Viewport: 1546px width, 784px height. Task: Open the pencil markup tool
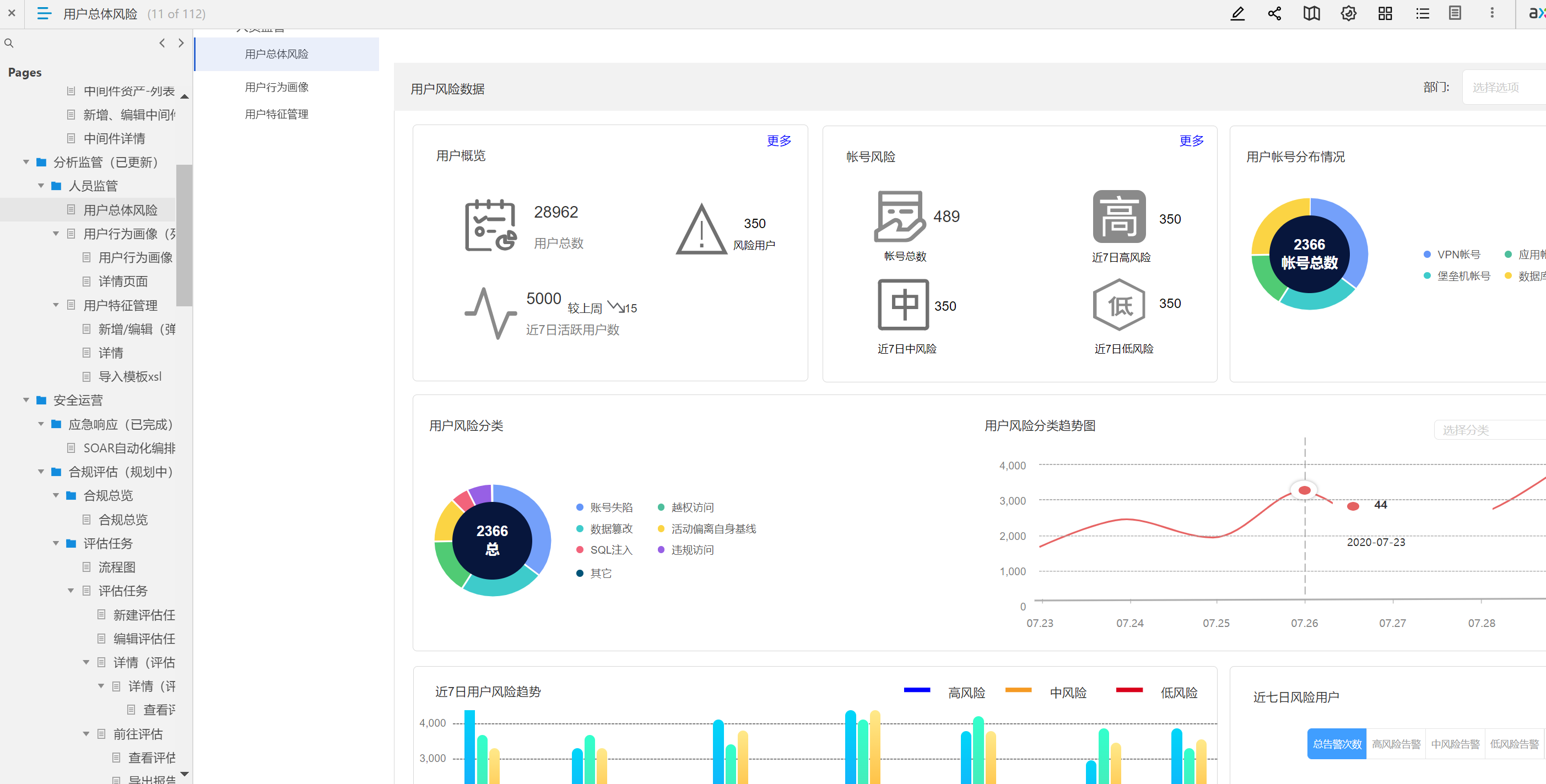[1237, 13]
